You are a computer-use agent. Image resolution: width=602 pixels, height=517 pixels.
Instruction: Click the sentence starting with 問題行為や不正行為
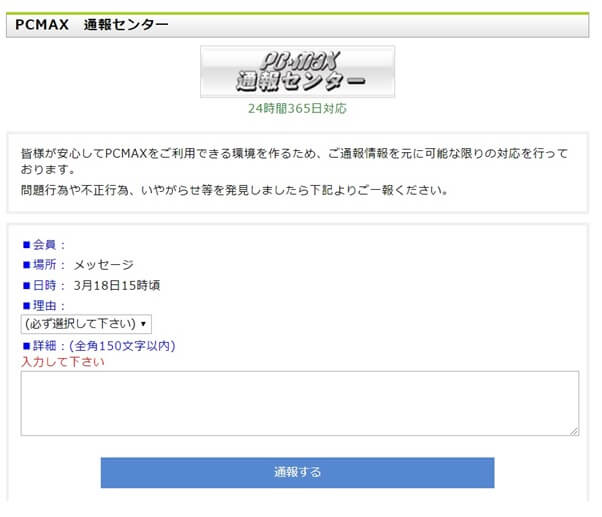tap(234, 190)
